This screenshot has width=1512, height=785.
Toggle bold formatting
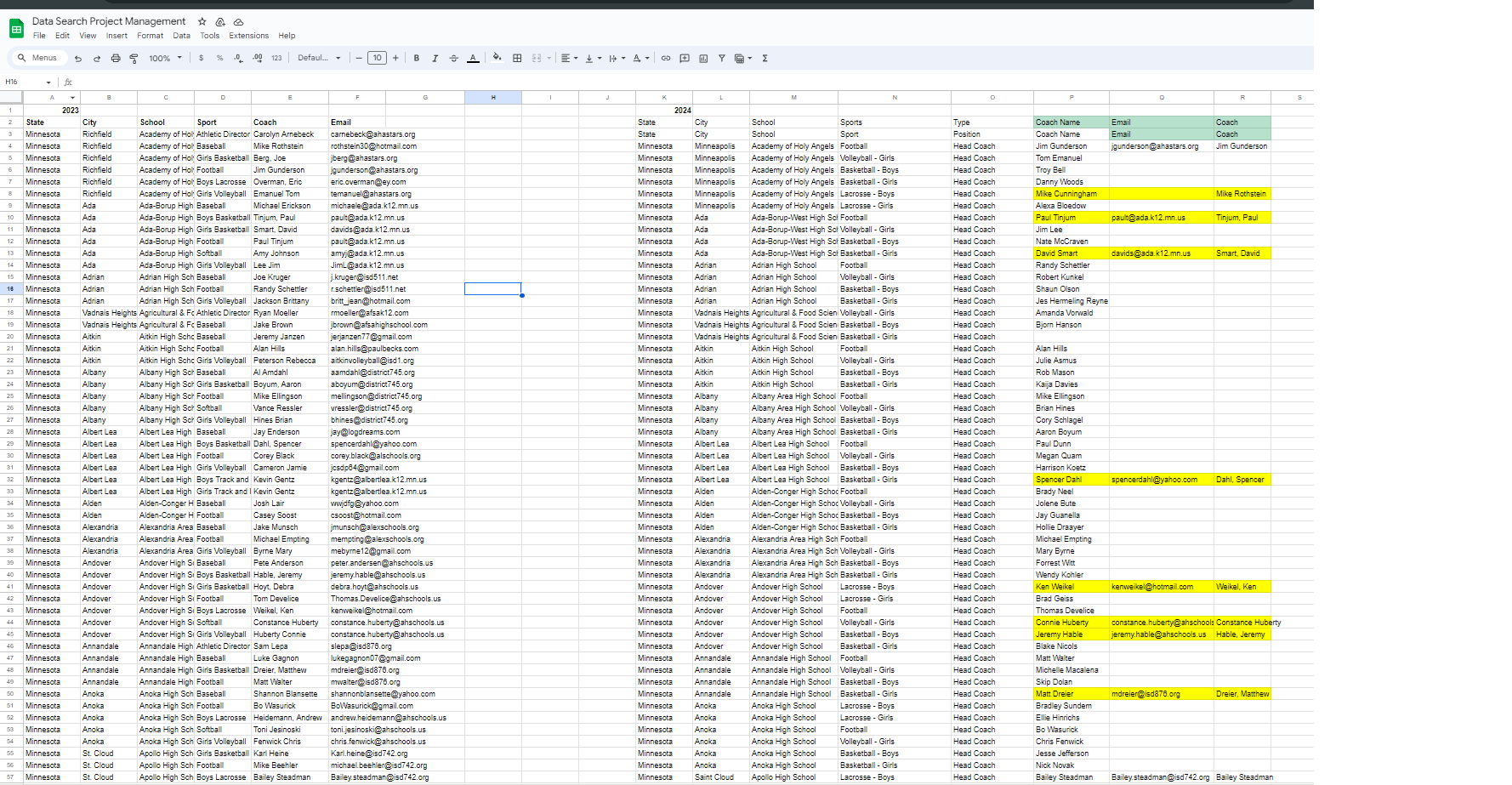point(417,59)
